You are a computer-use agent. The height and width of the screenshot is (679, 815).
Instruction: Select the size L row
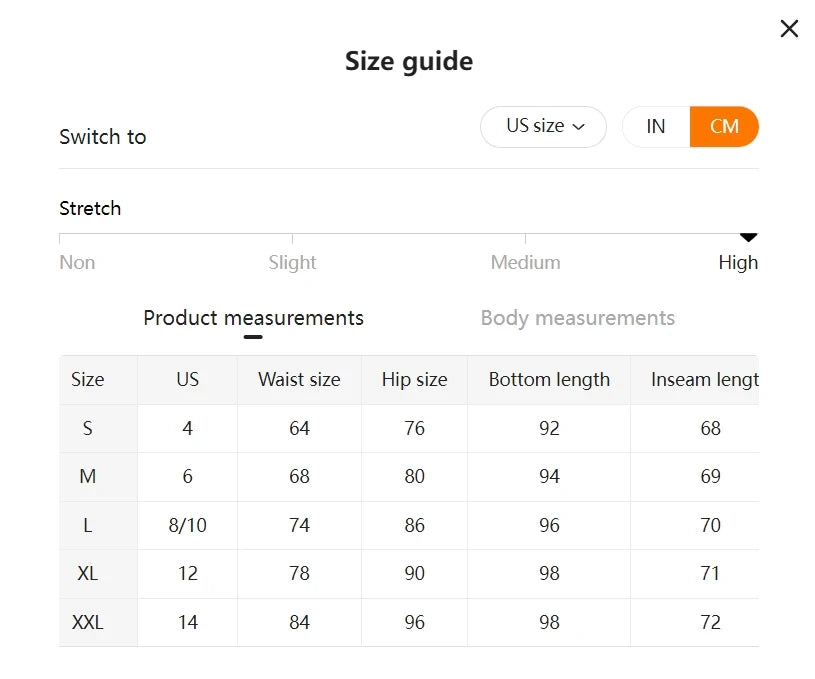click(x=88, y=526)
